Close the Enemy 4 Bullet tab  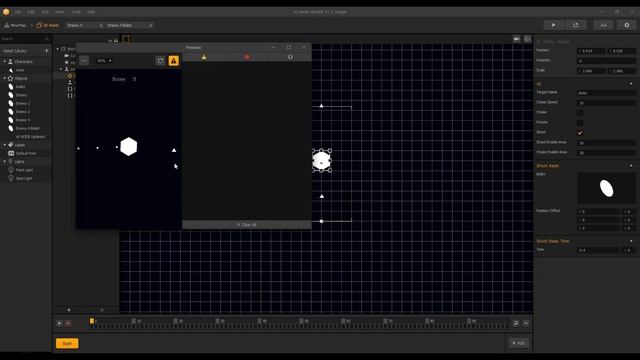[x=151, y=25]
